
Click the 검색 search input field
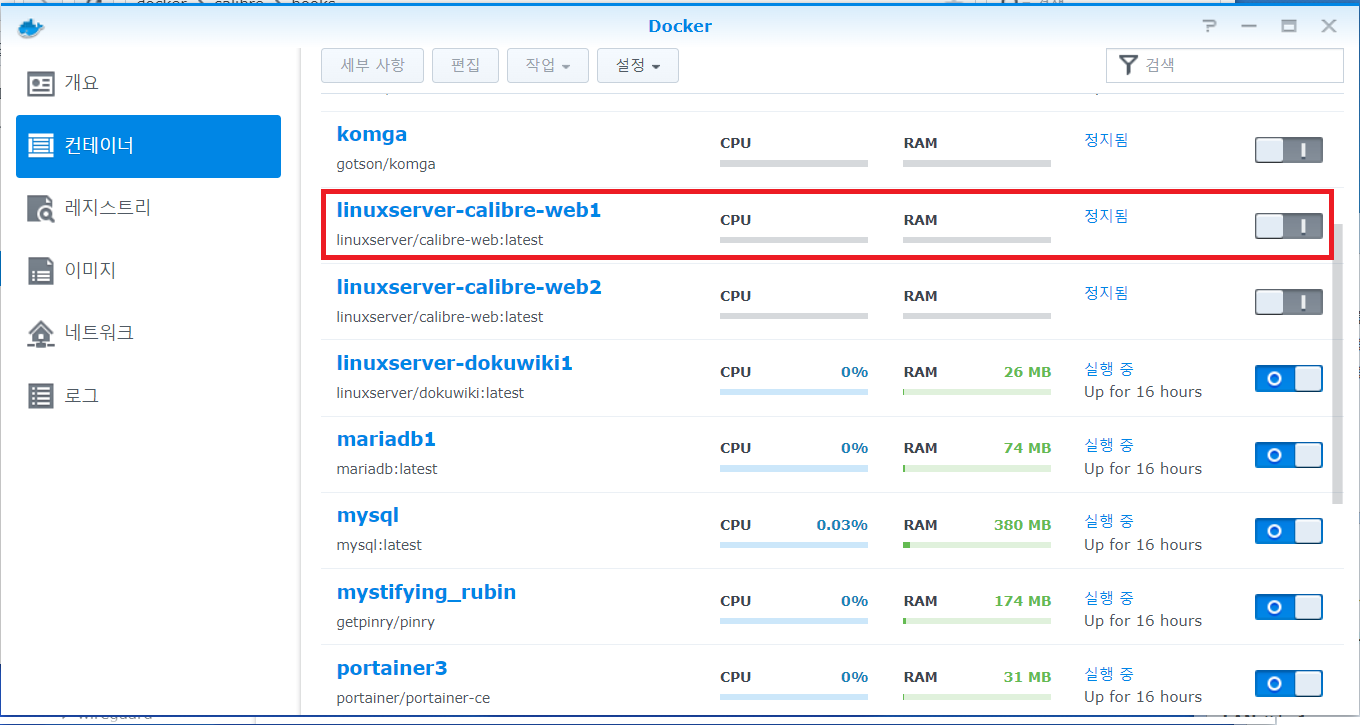[x=1225, y=65]
